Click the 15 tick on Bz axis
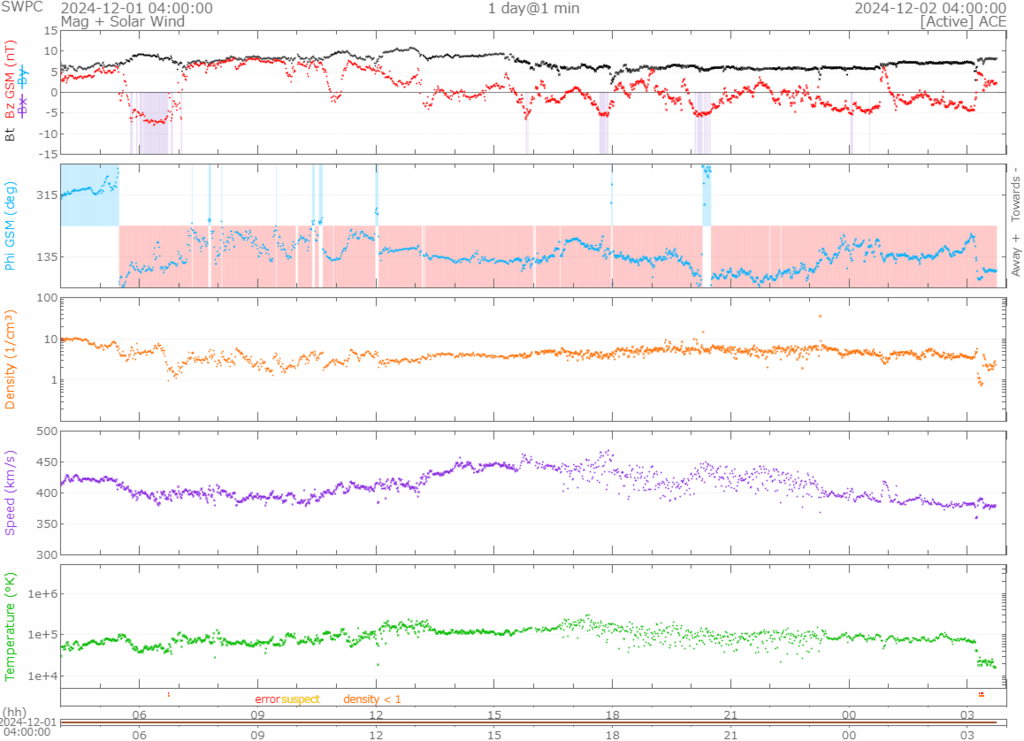The image size is (1024, 741). click(x=51, y=31)
